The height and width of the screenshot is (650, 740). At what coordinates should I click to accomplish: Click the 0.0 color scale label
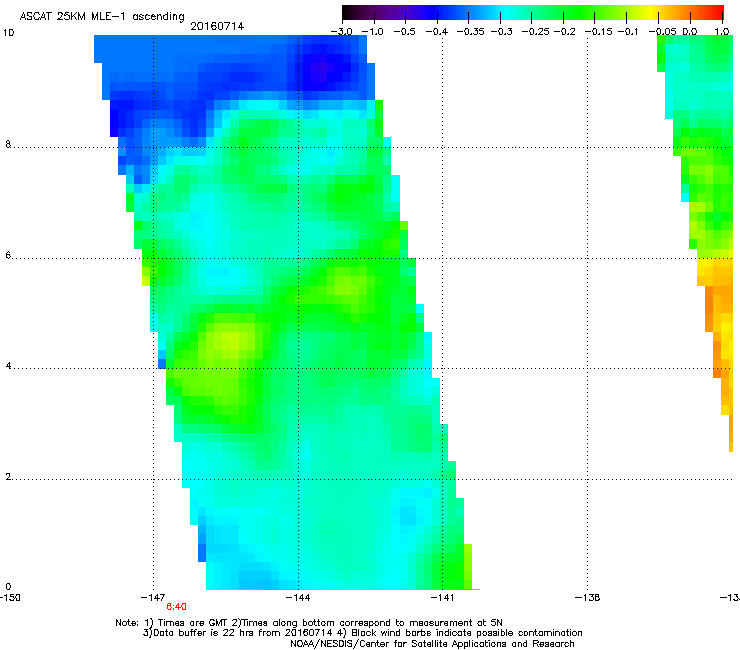click(x=690, y=32)
